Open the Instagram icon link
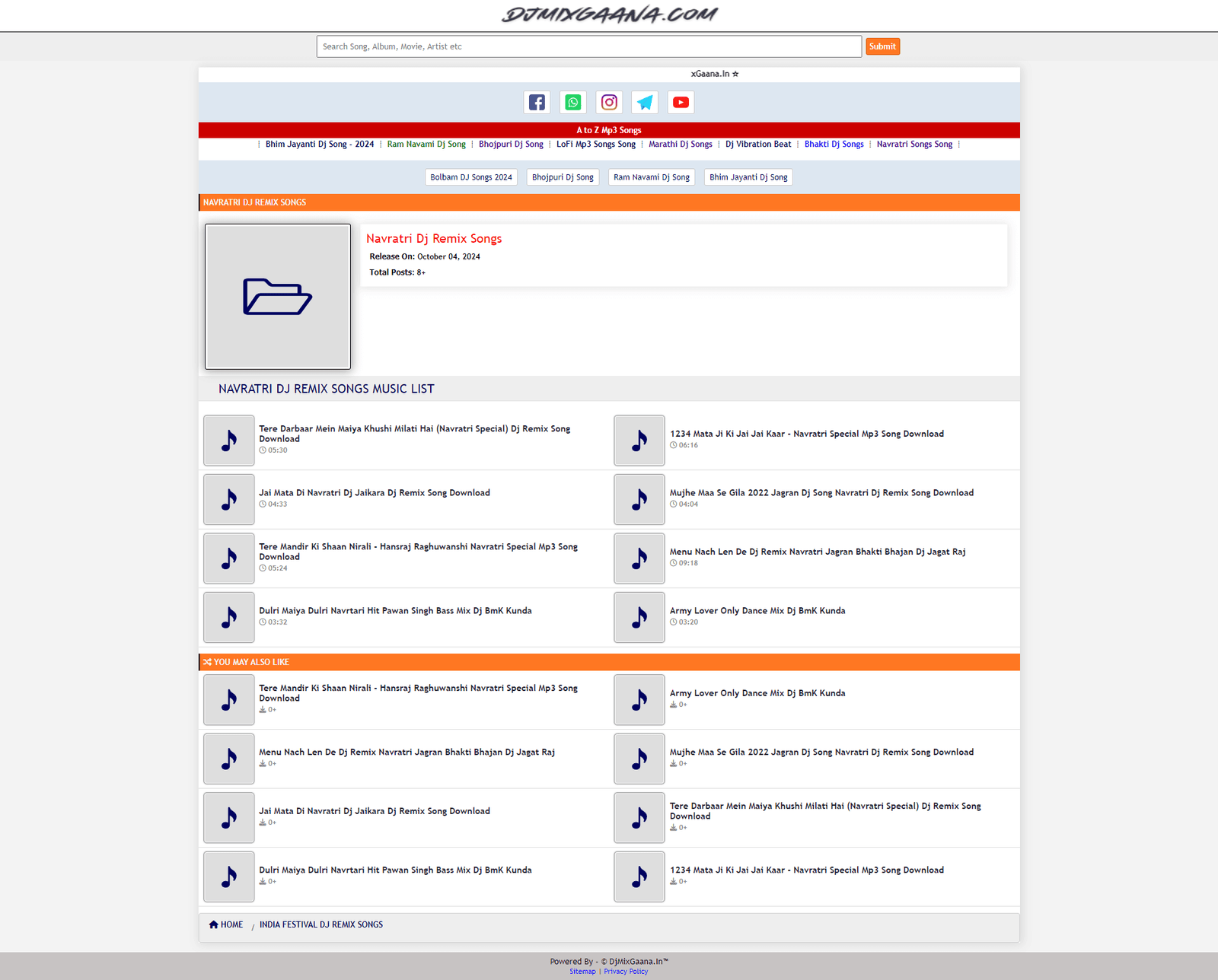 click(609, 102)
